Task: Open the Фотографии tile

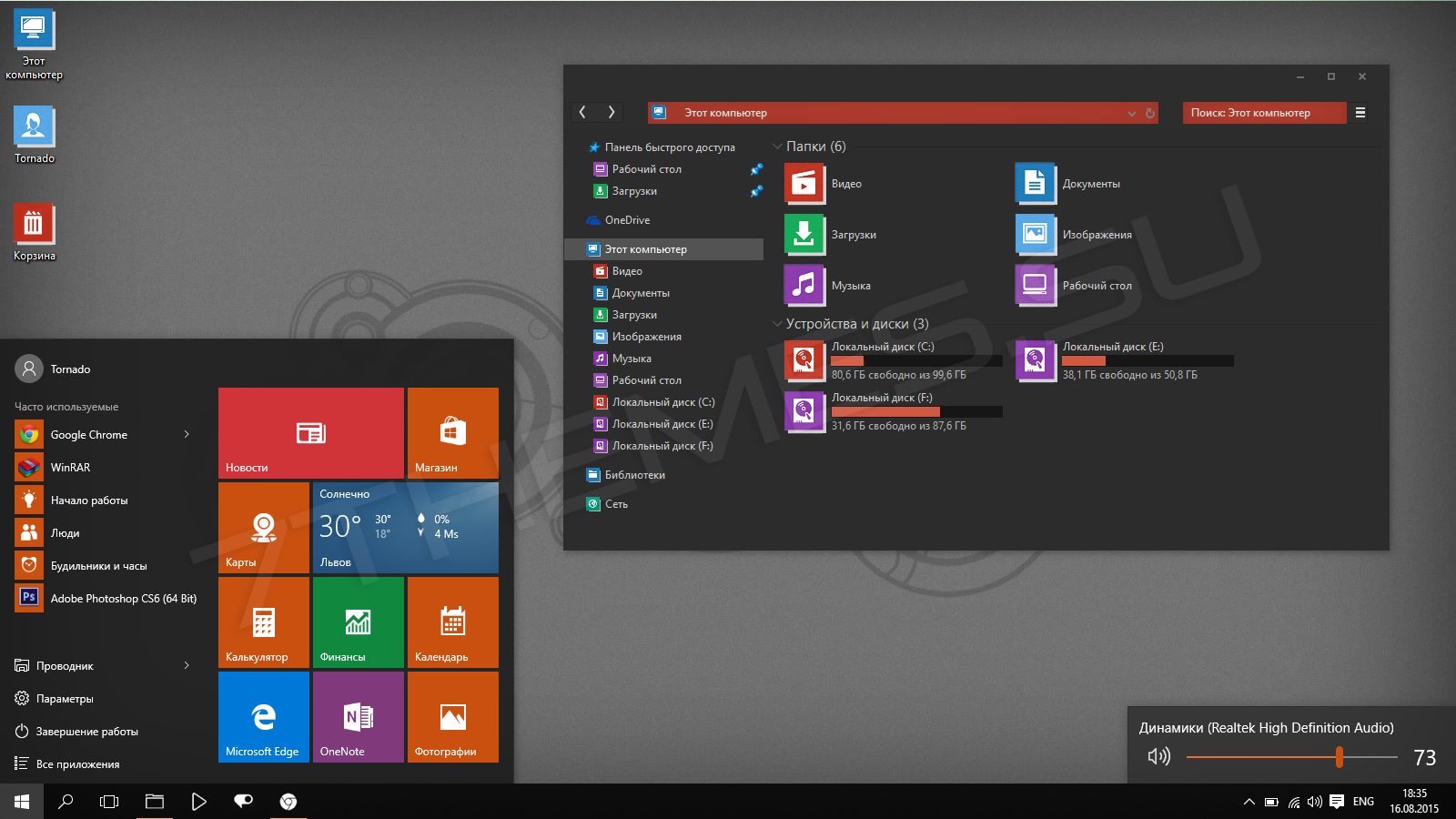Action: (x=453, y=717)
